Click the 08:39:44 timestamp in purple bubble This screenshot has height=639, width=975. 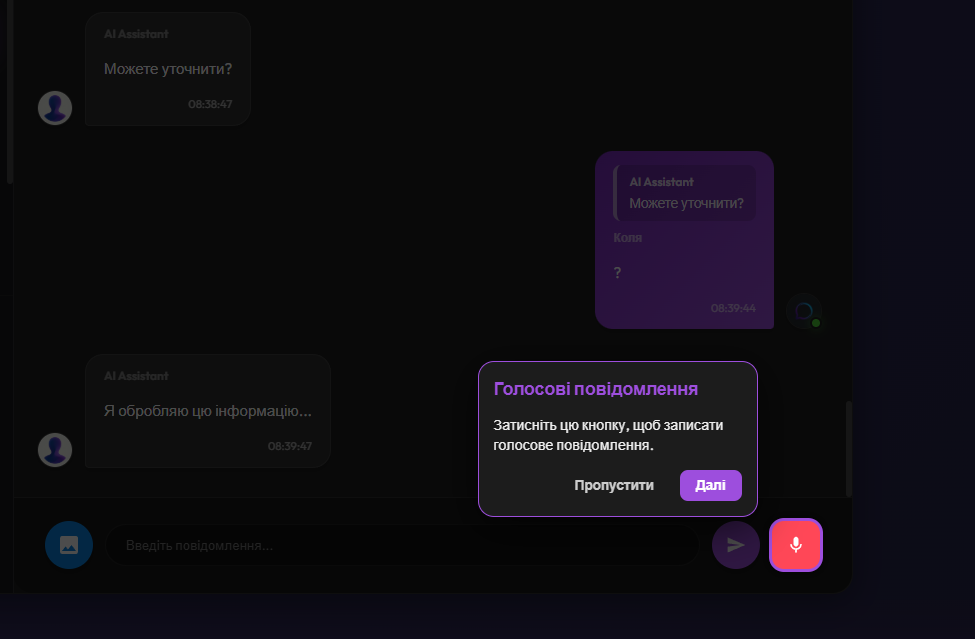click(x=733, y=308)
